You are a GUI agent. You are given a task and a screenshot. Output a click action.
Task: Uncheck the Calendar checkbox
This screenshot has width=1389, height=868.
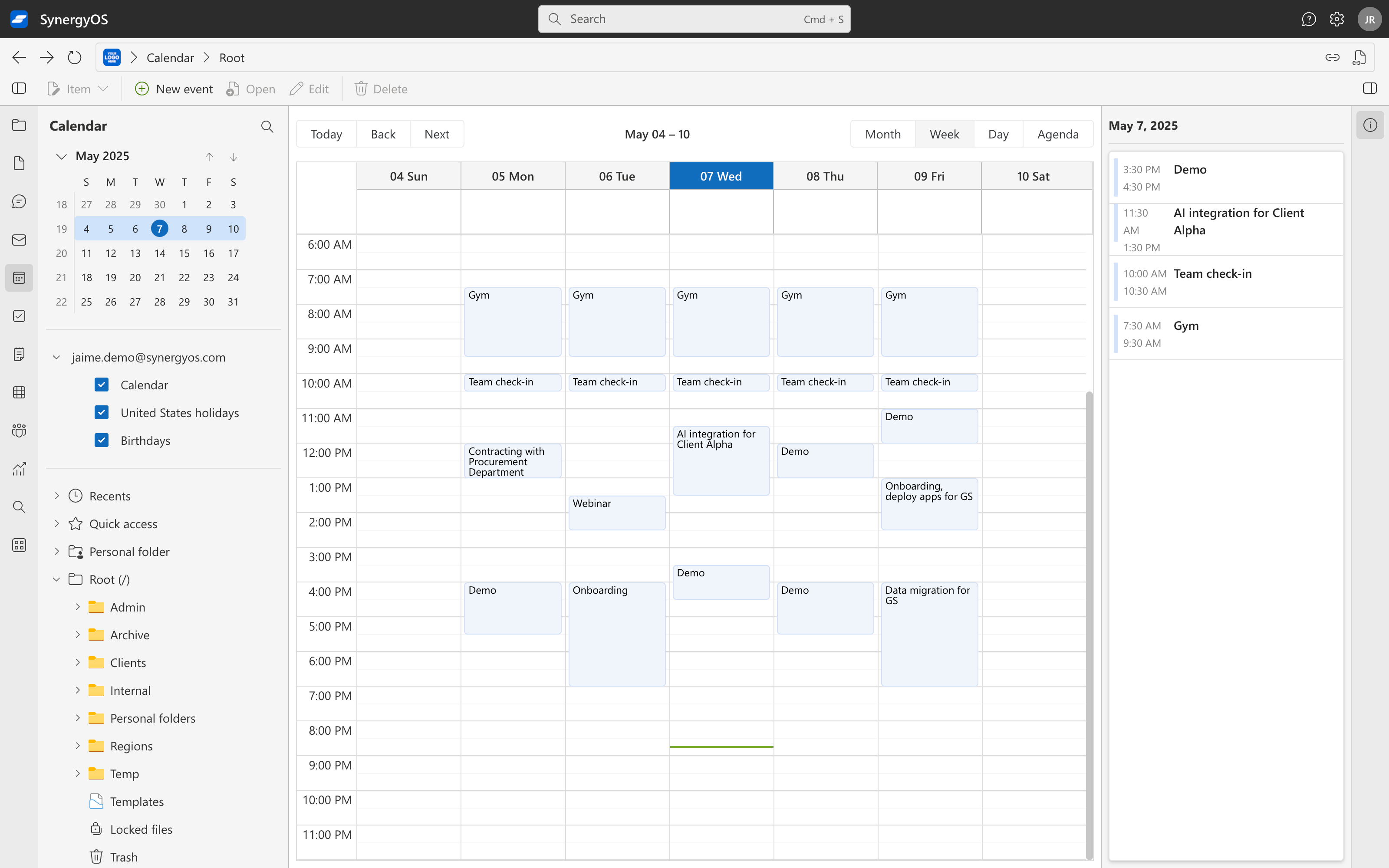pyautogui.click(x=102, y=385)
